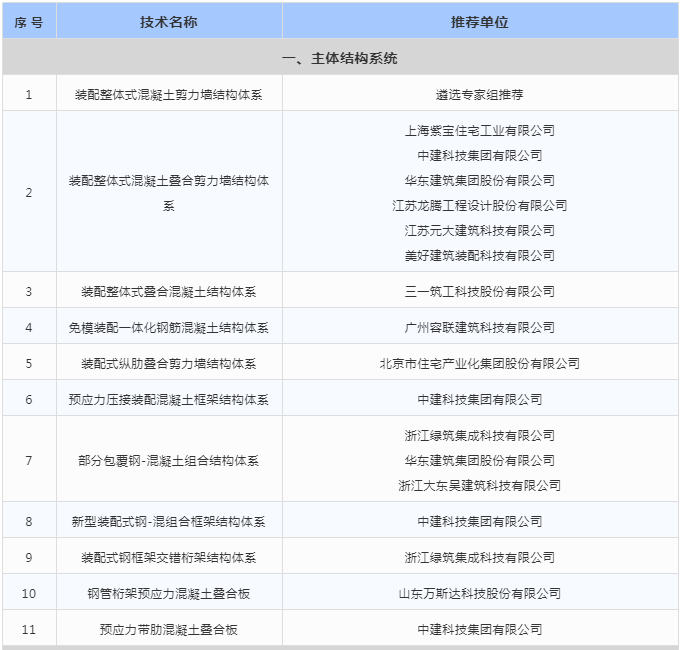This screenshot has width=682, height=650.
Task: Click 上海紫宝住宅工业有限公司 in the list
Action: 480,130
